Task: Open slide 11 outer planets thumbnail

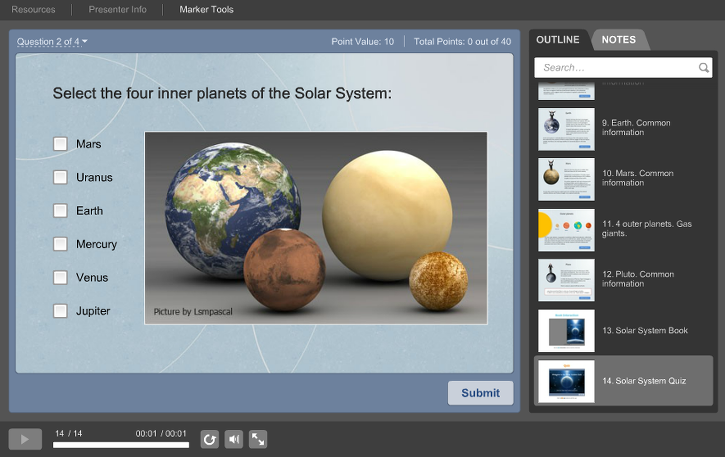Action: tap(566, 230)
